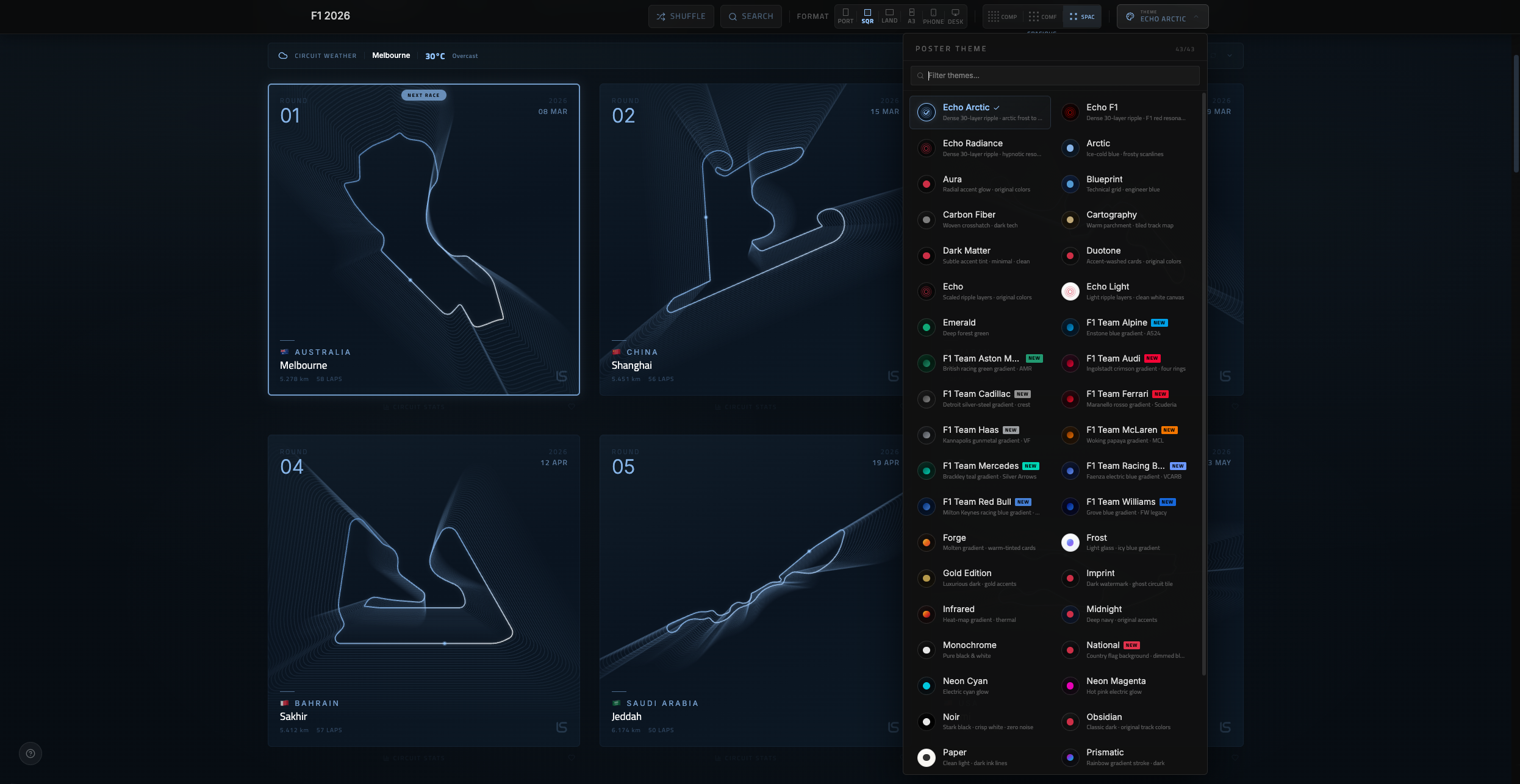Select the PORT portrait format icon
Viewport: 1520px width, 784px height.
click(845, 16)
